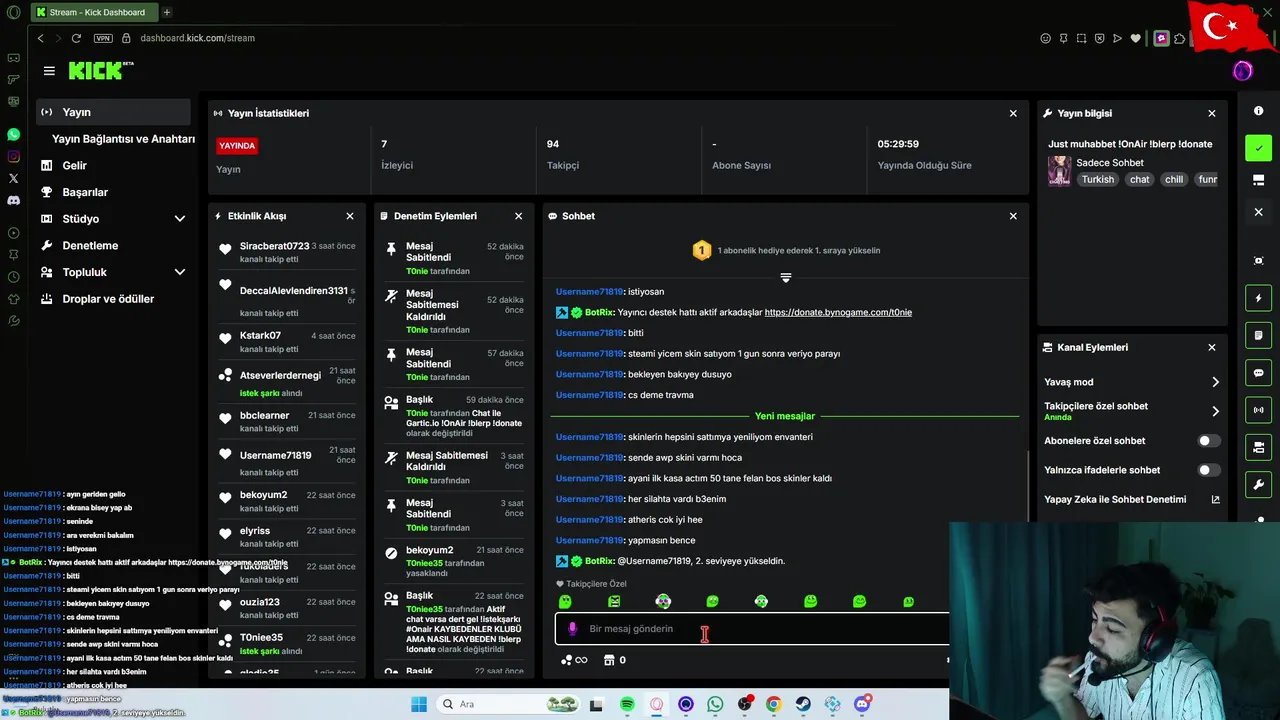Open the browser extensions puzzle icon
The image size is (1280, 720).
pyautogui.click(x=1180, y=38)
